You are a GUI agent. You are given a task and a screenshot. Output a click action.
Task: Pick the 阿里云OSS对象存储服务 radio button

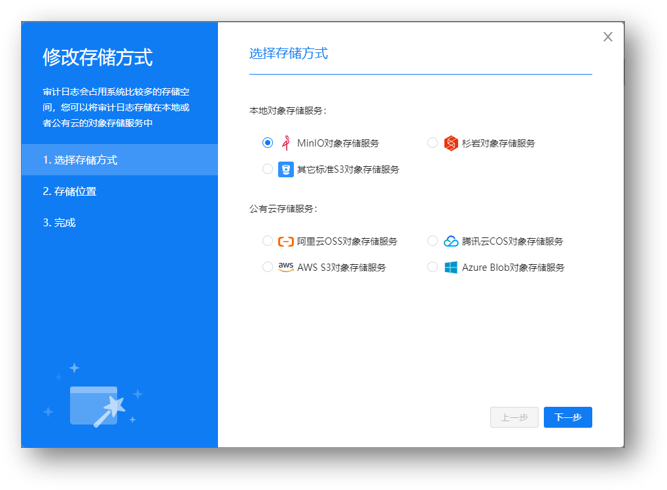tap(268, 241)
